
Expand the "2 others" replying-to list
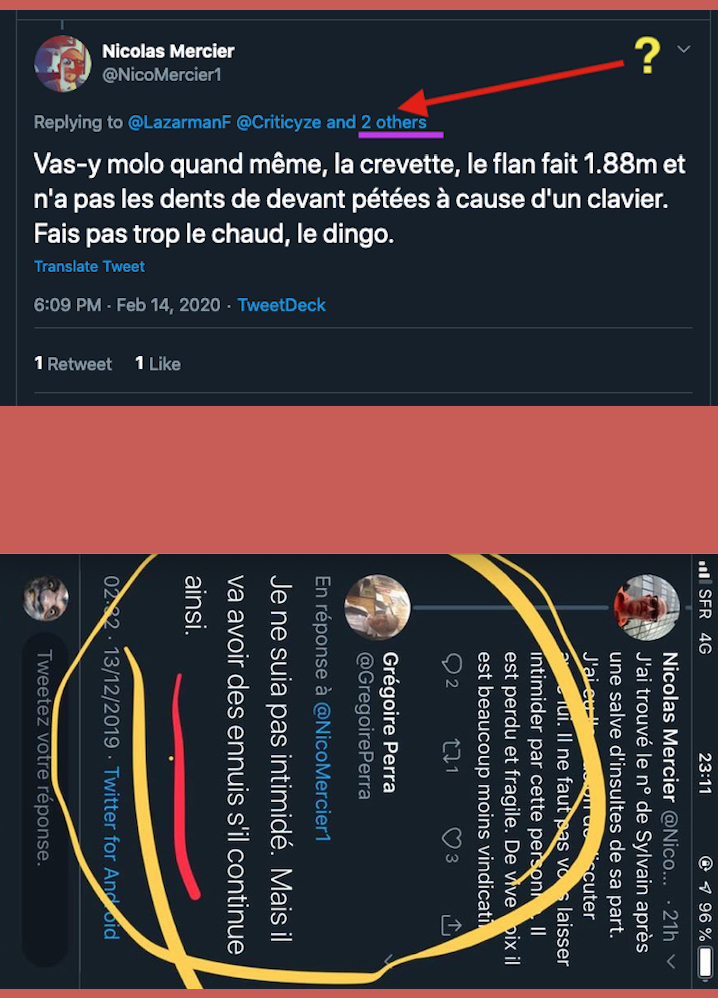394,122
